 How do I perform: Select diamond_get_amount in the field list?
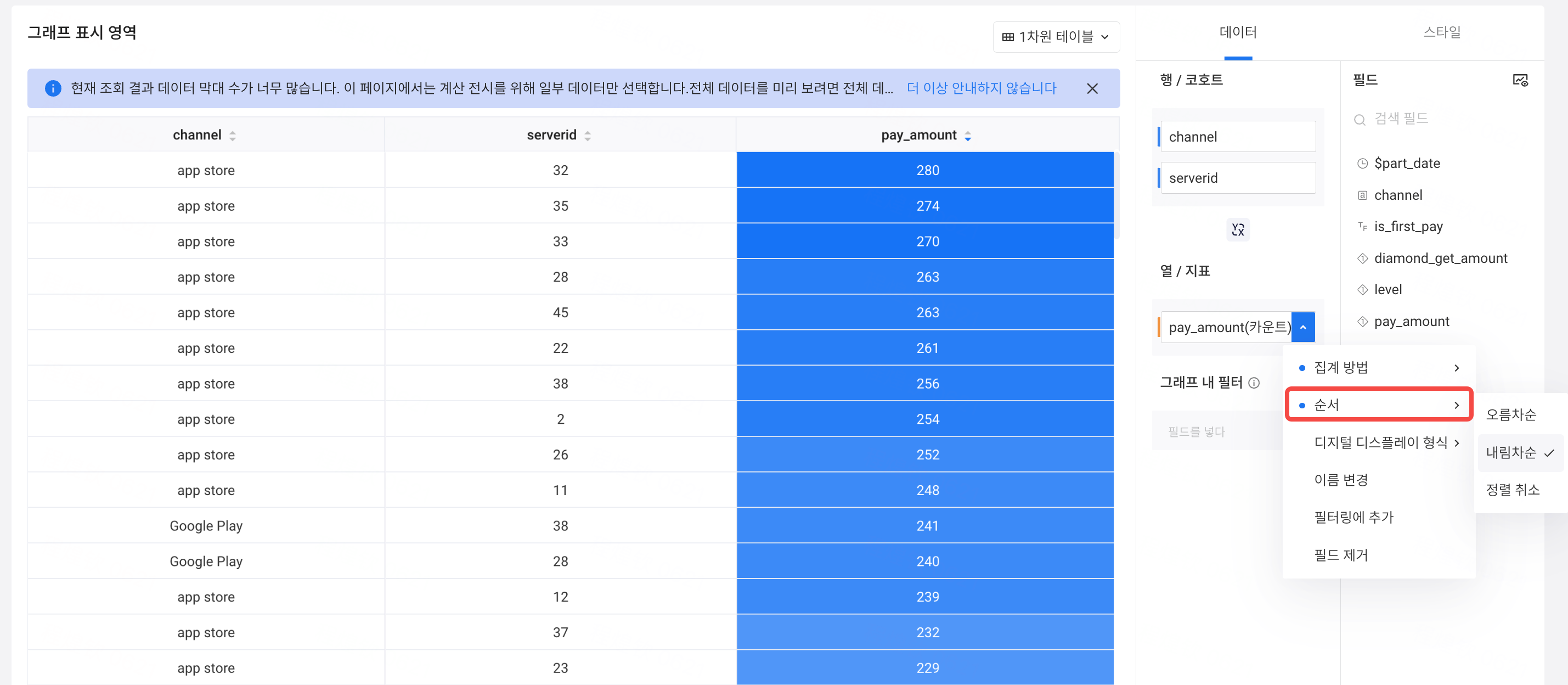[x=1440, y=258]
